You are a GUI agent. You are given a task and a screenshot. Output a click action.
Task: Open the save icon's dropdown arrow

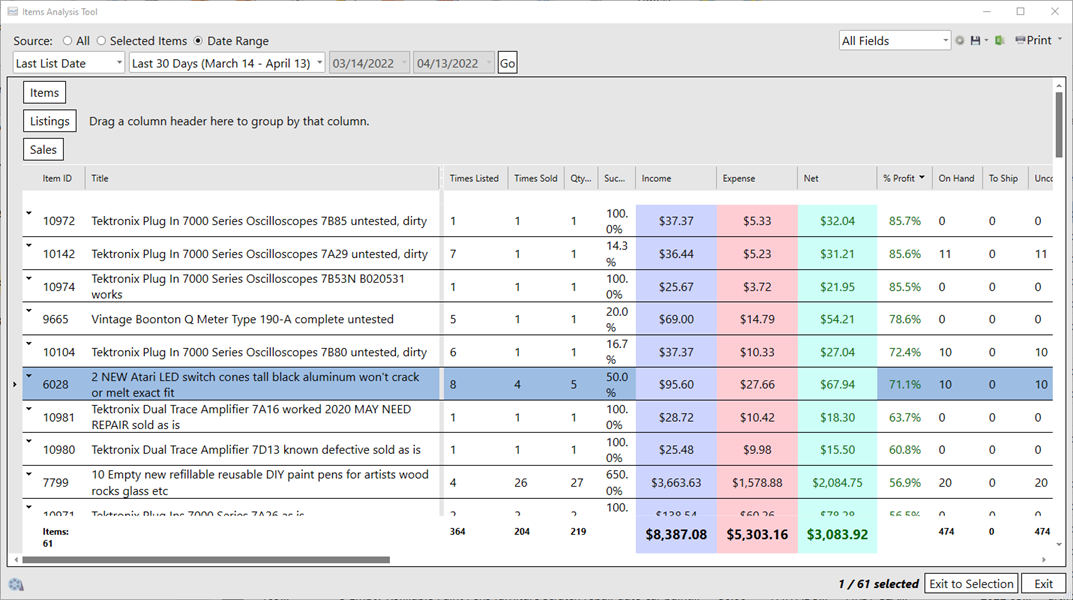986,41
